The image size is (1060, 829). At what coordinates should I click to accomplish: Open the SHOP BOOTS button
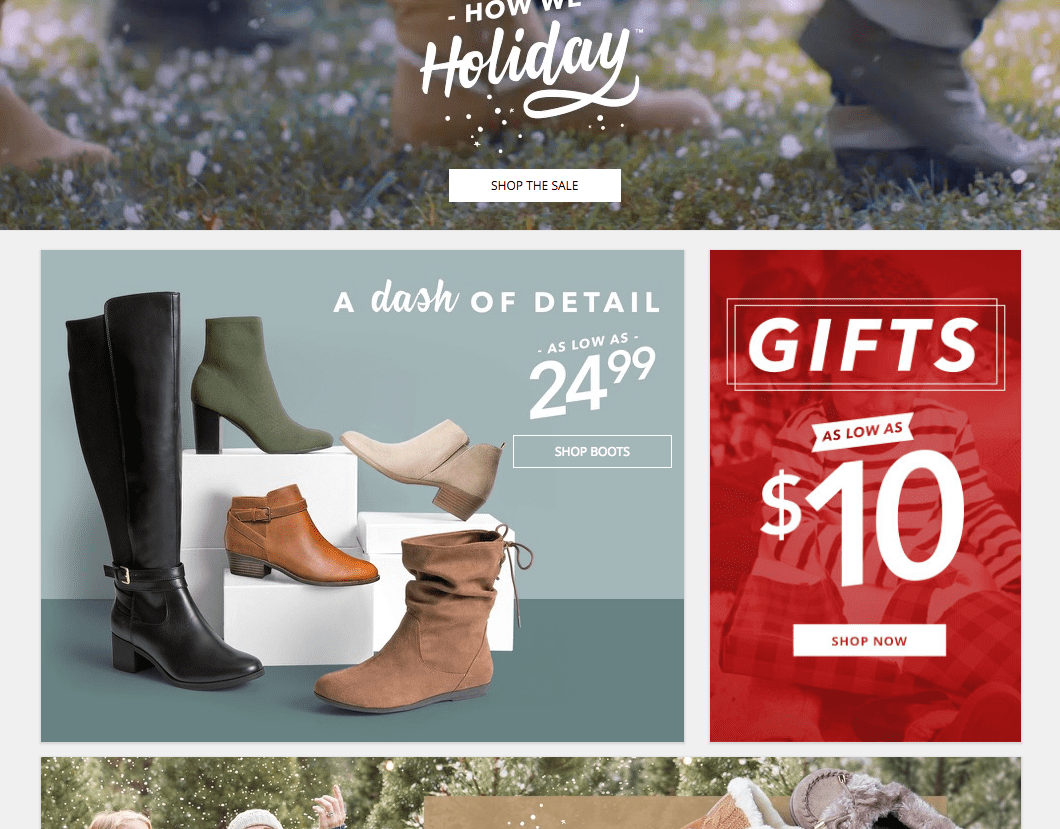tap(592, 451)
